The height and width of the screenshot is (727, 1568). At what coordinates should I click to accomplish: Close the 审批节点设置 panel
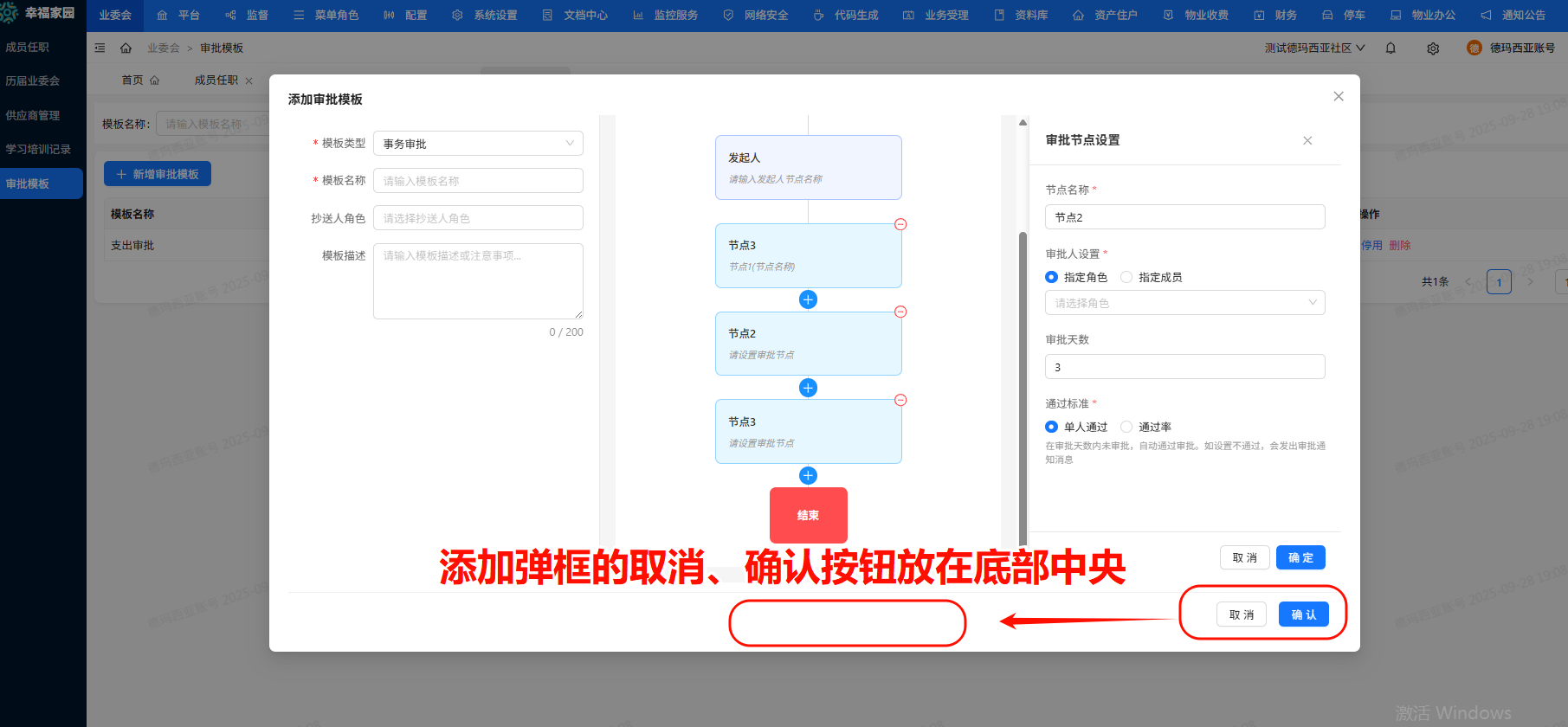1307,140
